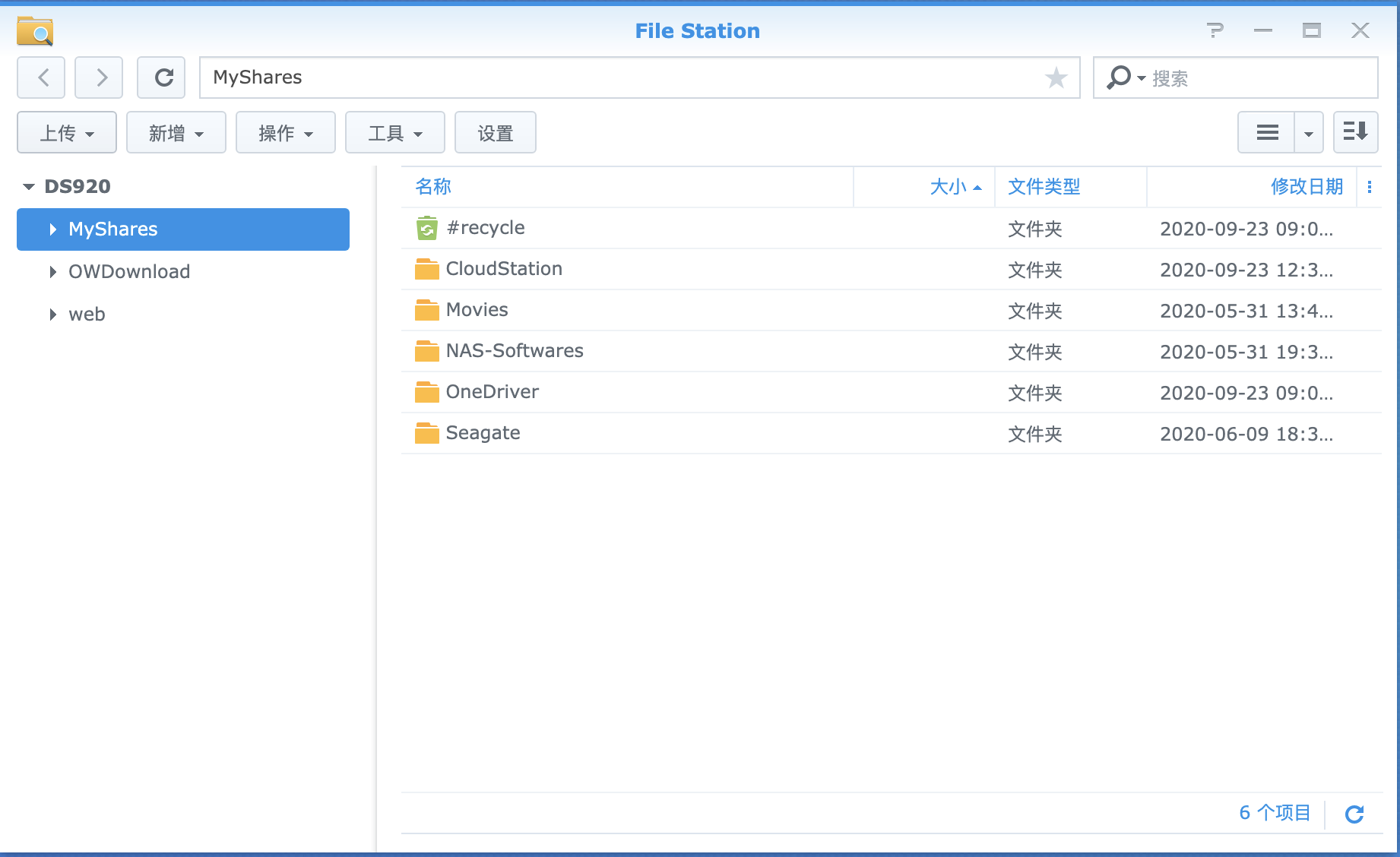The height and width of the screenshot is (857, 1400).
Task: Expand the web tree node arrow
Action: (52, 315)
